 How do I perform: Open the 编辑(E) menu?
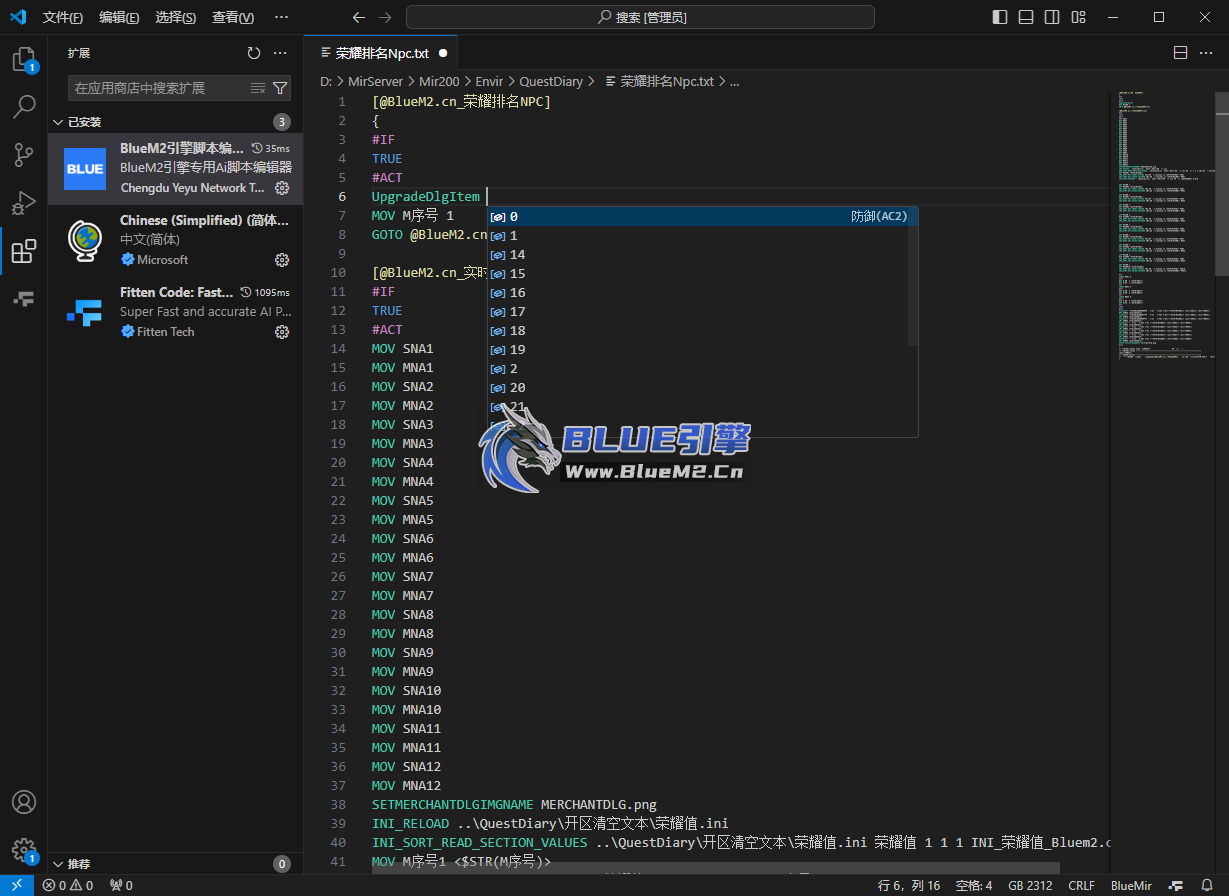click(119, 17)
